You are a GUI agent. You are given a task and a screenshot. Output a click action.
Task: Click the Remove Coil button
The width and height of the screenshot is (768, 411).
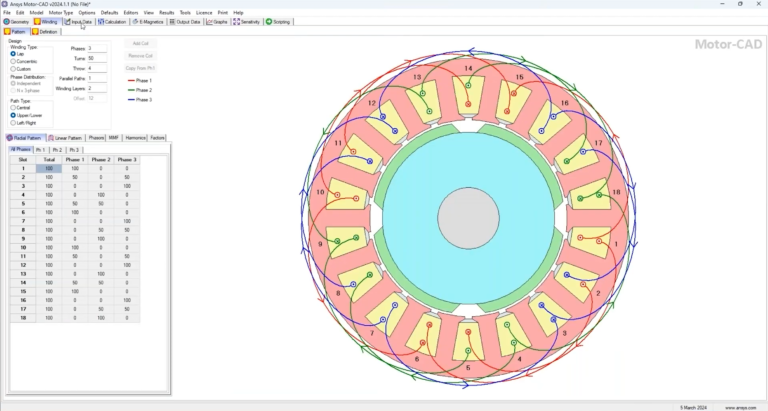141,56
